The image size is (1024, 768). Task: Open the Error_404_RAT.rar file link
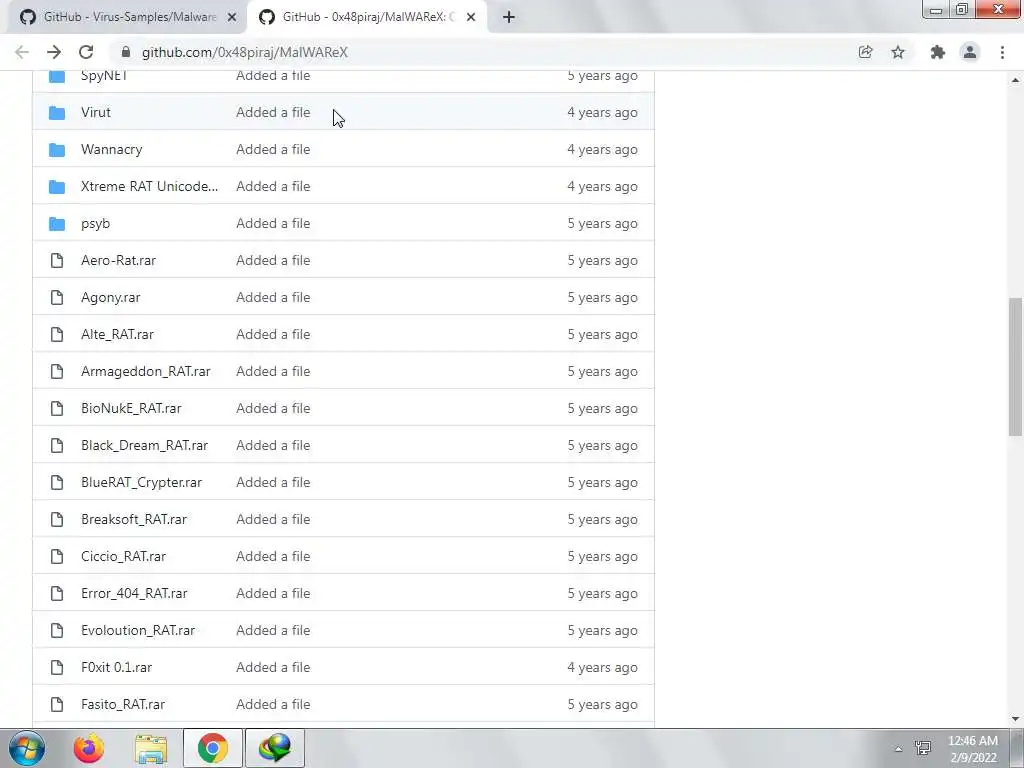[x=134, y=594]
